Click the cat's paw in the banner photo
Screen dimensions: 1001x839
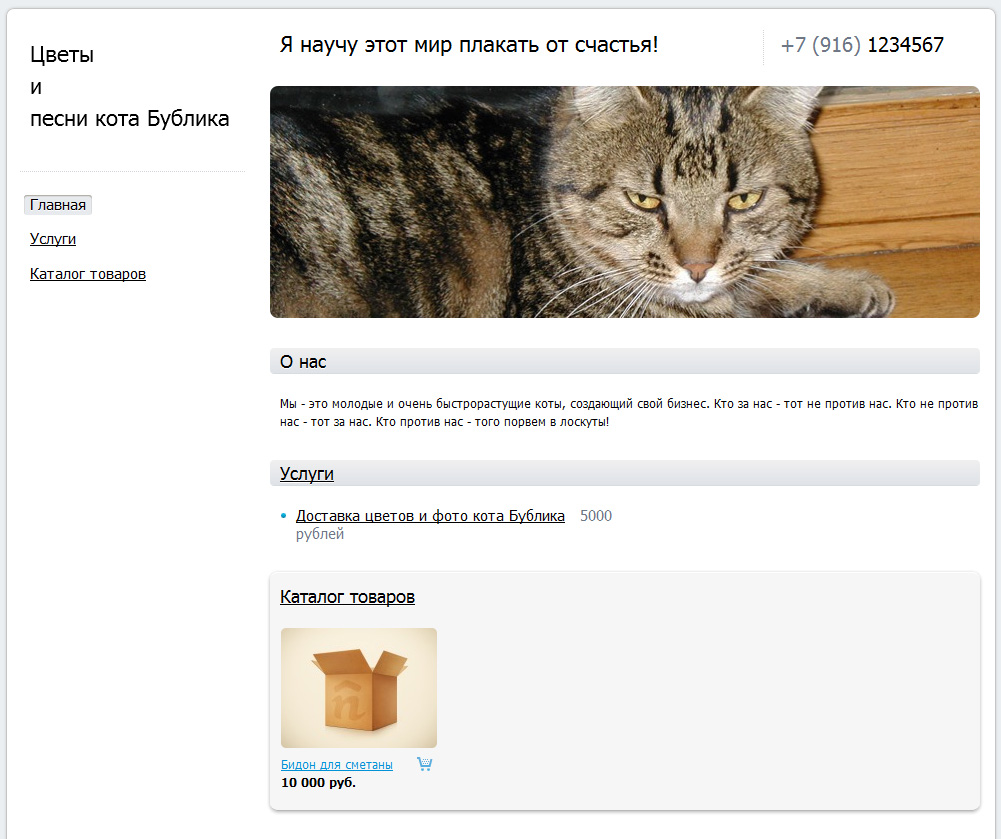(x=862, y=291)
